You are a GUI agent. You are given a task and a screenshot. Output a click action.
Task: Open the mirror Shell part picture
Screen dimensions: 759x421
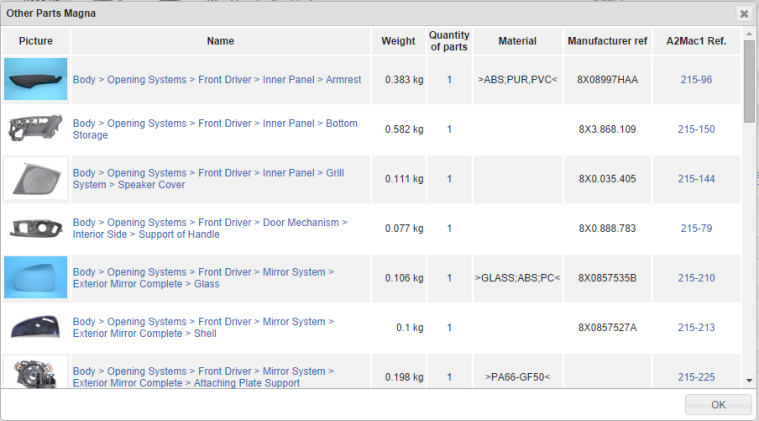[36, 327]
